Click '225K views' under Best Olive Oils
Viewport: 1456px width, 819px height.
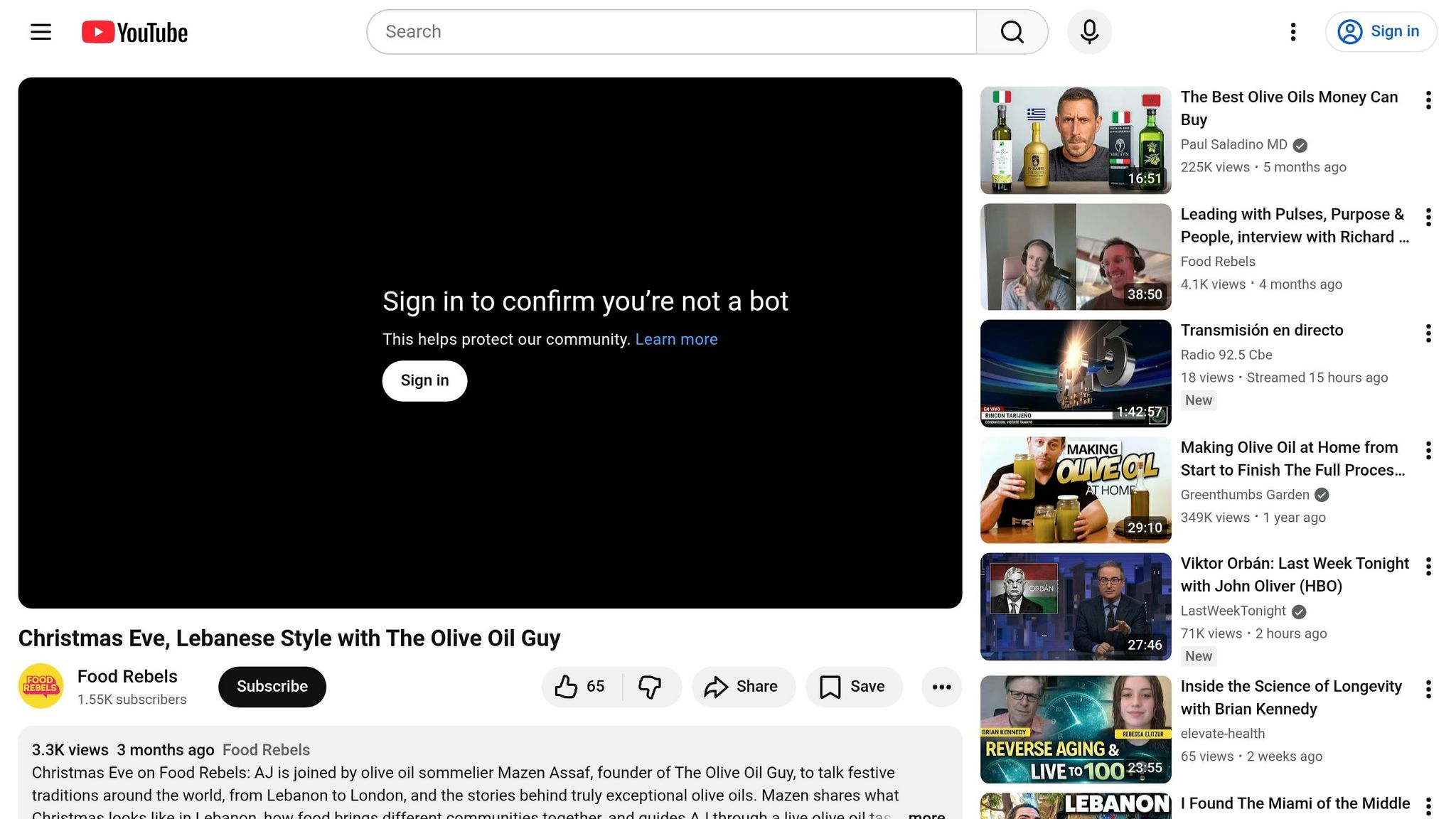click(1215, 167)
